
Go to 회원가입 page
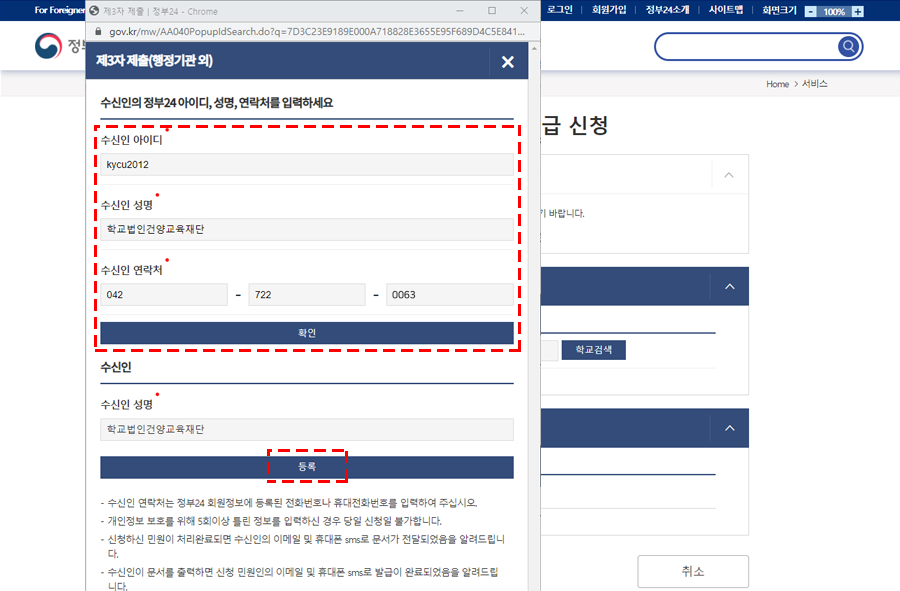click(612, 11)
